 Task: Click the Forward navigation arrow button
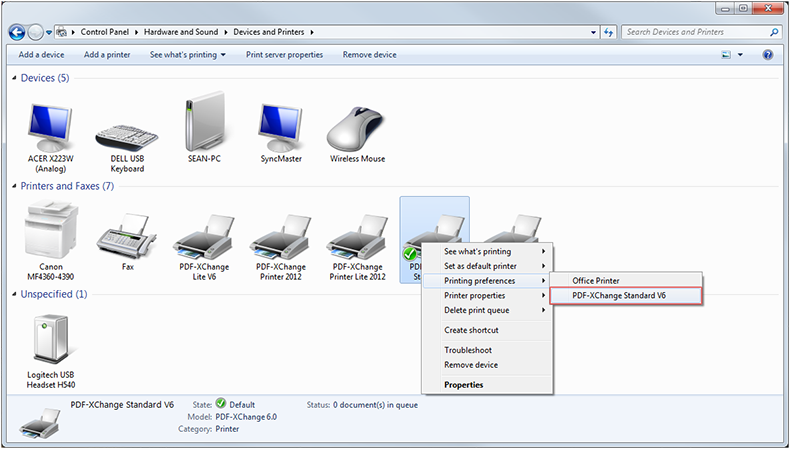pyautogui.click(x=35, y=33)
